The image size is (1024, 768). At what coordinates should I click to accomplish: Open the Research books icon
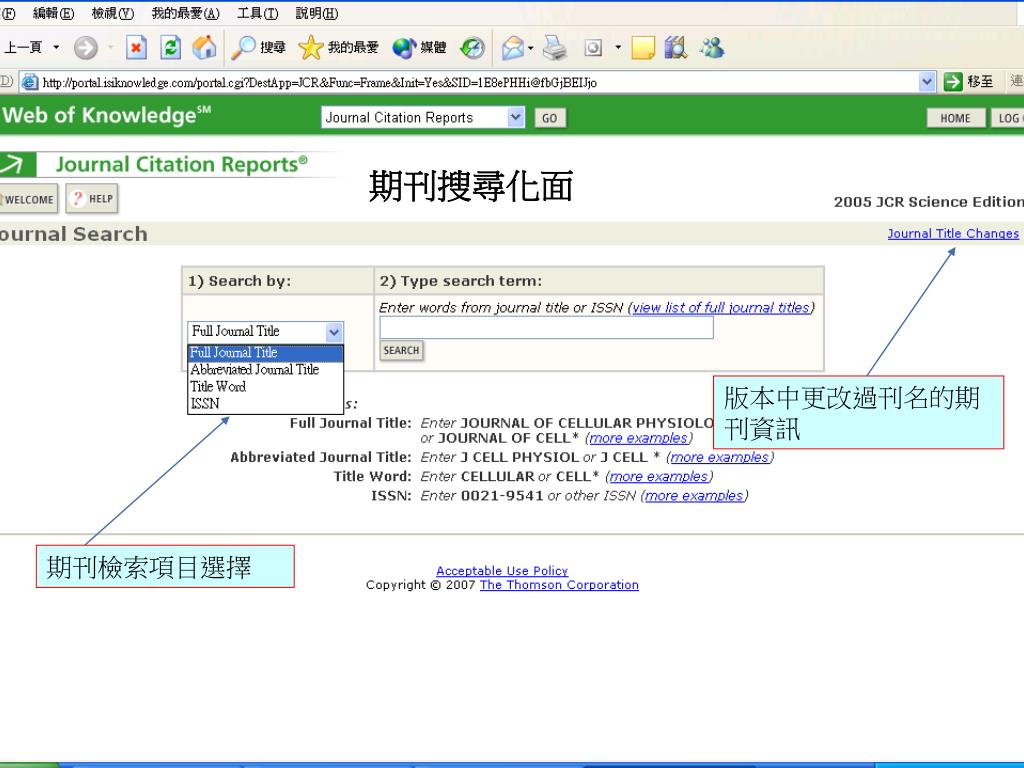(676, 48)
